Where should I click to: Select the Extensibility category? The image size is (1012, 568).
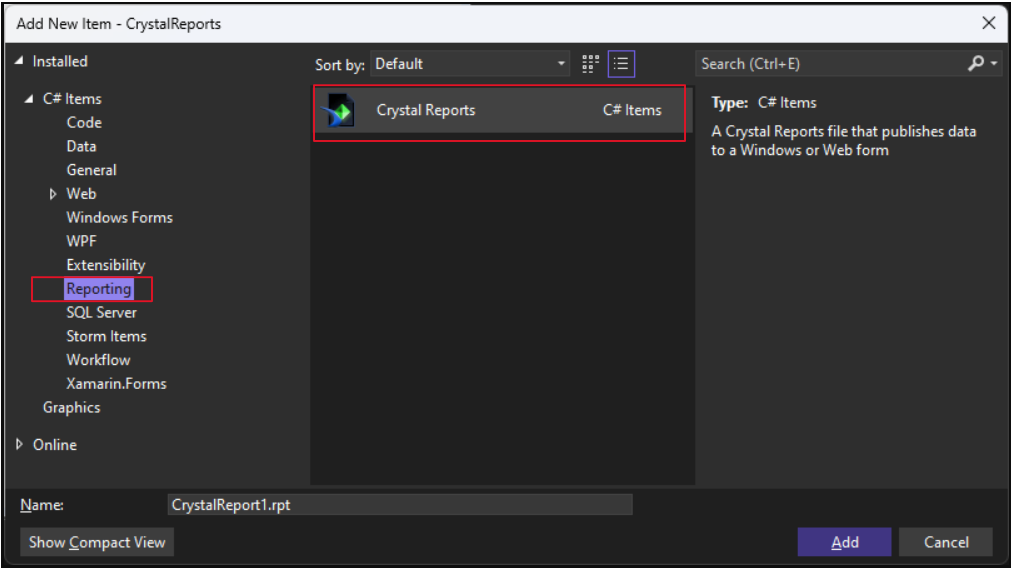[x=106, y=265]
